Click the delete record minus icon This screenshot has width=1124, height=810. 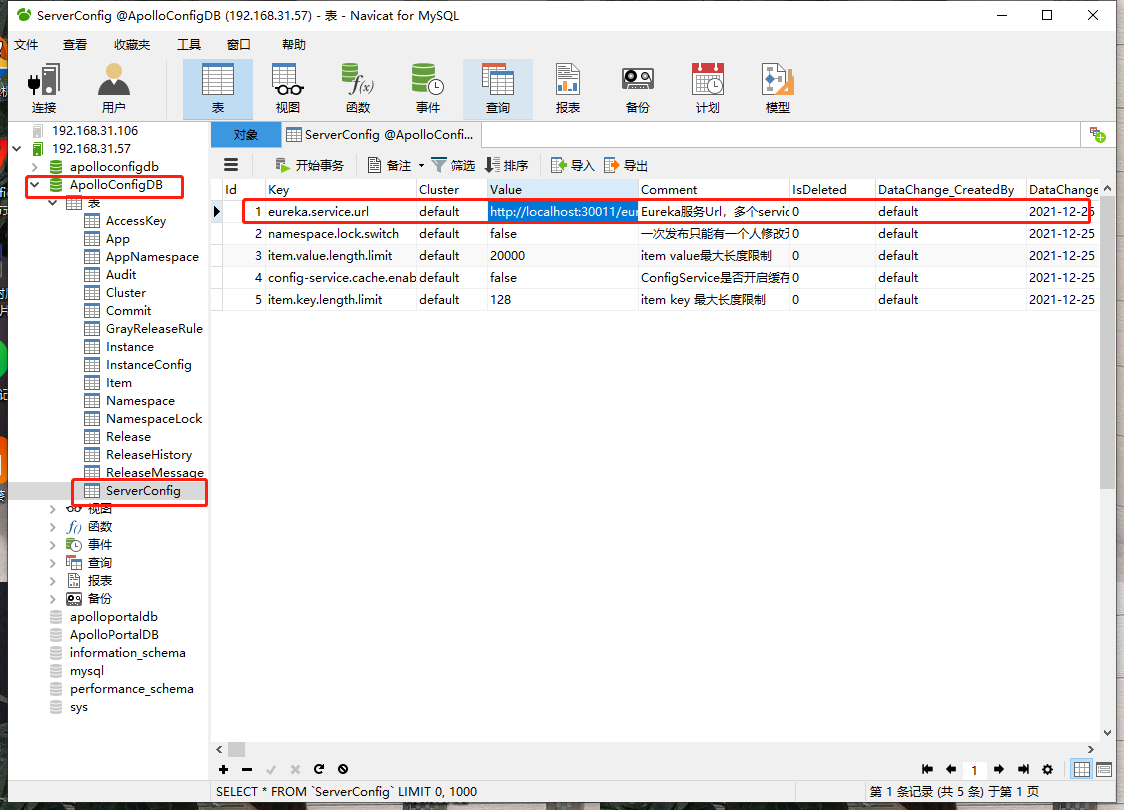pyautogui.click(x=247, y=769)
